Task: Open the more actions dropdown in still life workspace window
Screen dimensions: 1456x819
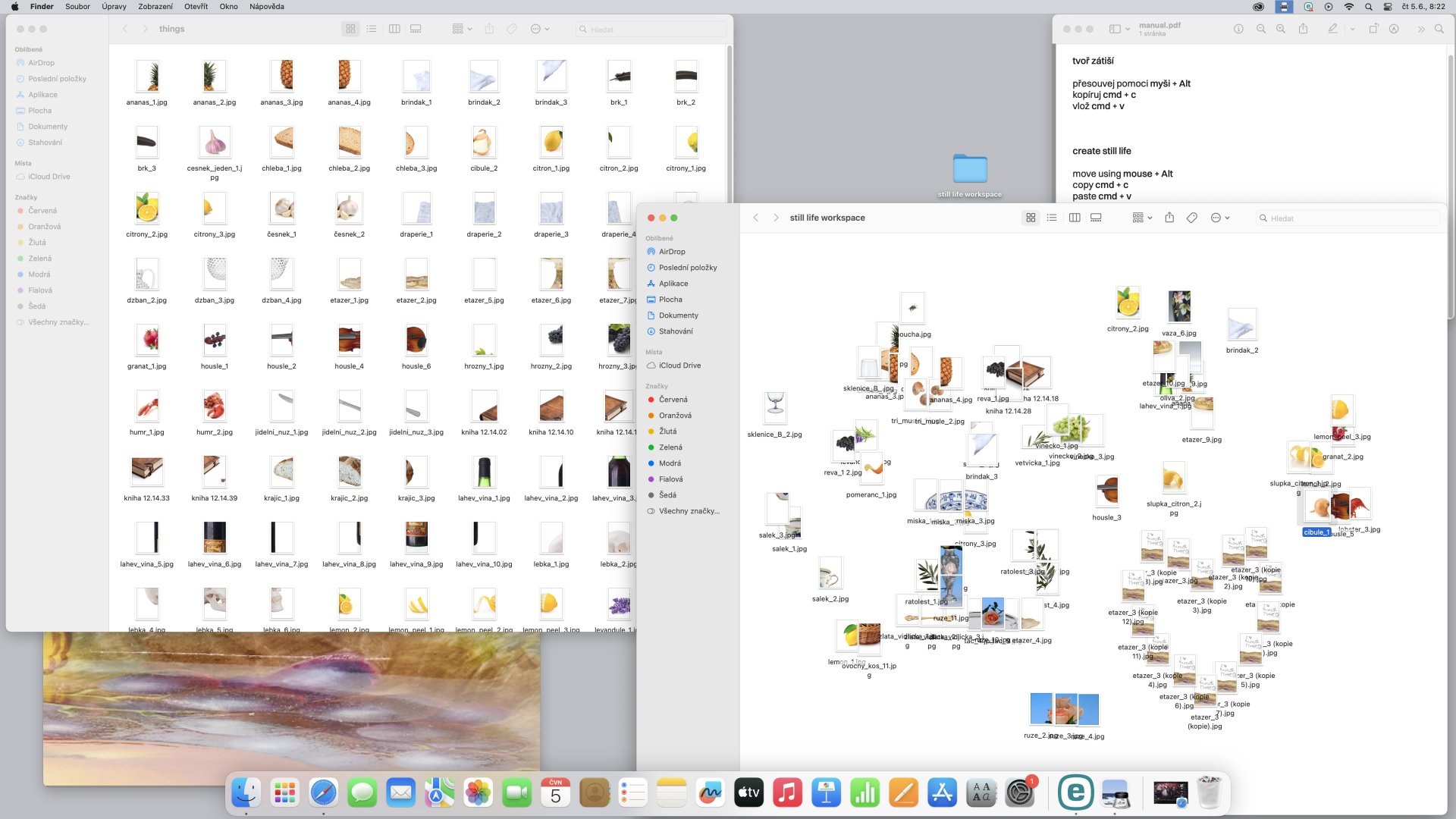Action: click(1219, 218)
